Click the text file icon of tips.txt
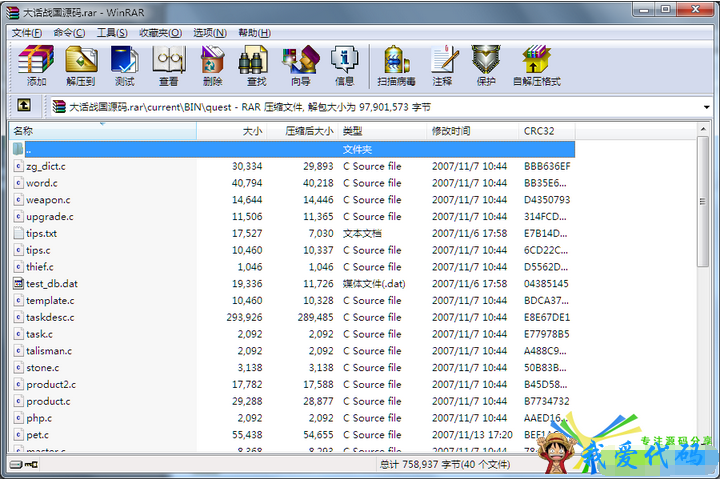Viewport: 720px width, 479px height. click(18, 233)
